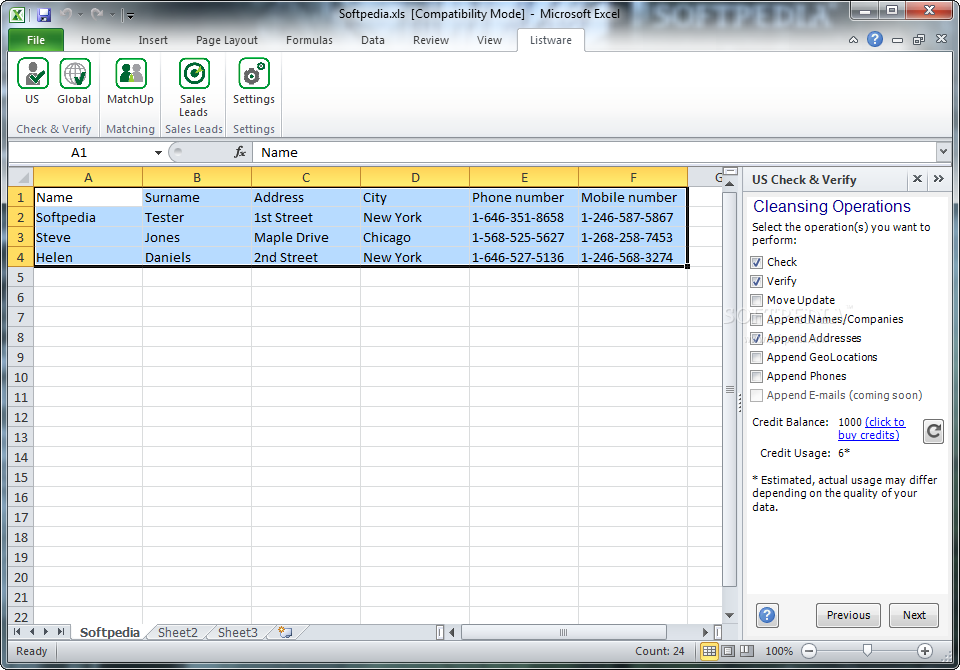The width and height of the screenshot is (960, 670).
Task: Switch to the Review ribbon tab
Action: (430, 40)
